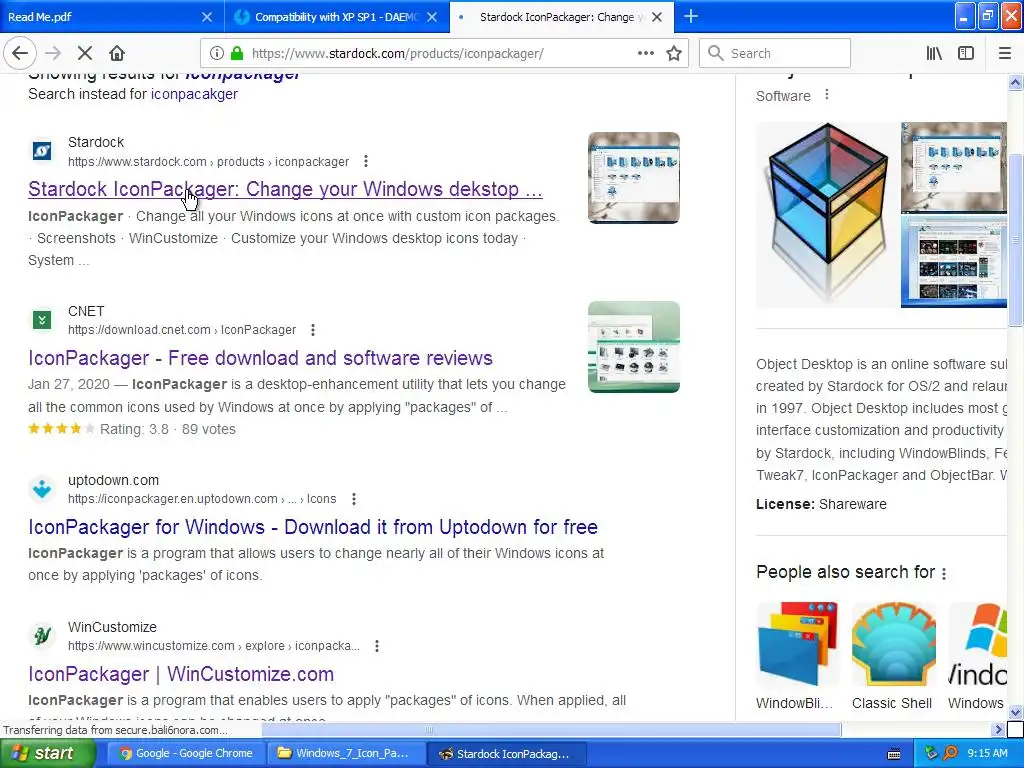This screenshot has height=768, width=1024.
Task: Click the horizontal scrollbar right arrow
Action: coord(998,729)
